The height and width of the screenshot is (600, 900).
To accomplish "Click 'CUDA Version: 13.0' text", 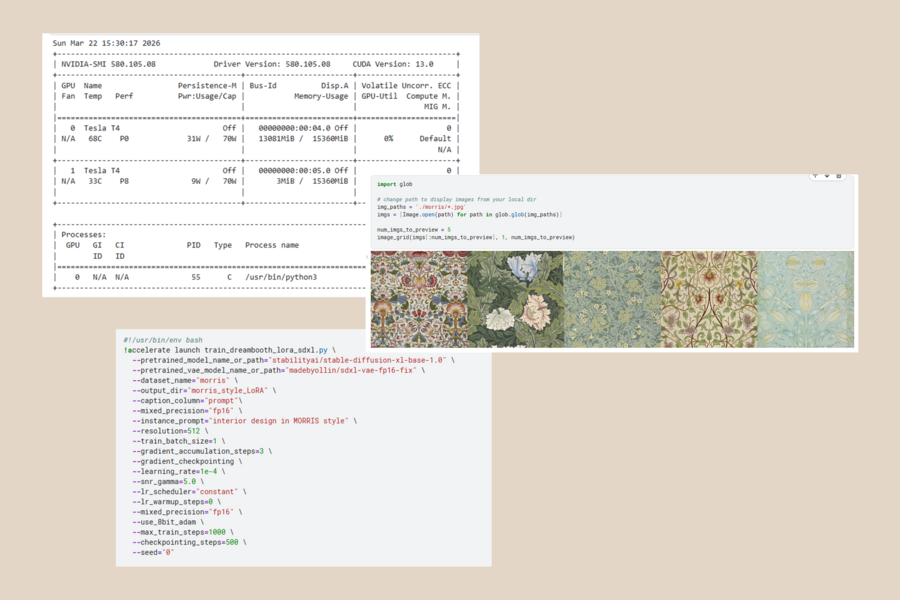I will (393, 64).
